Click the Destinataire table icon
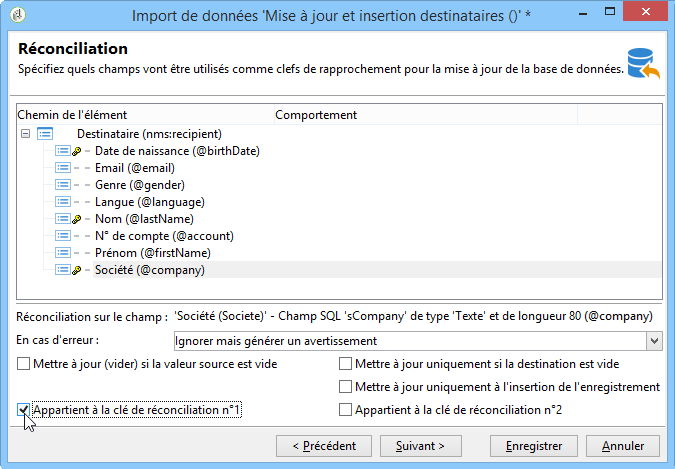The height and width of the screenshot is (469, 675). click(44, 133)
